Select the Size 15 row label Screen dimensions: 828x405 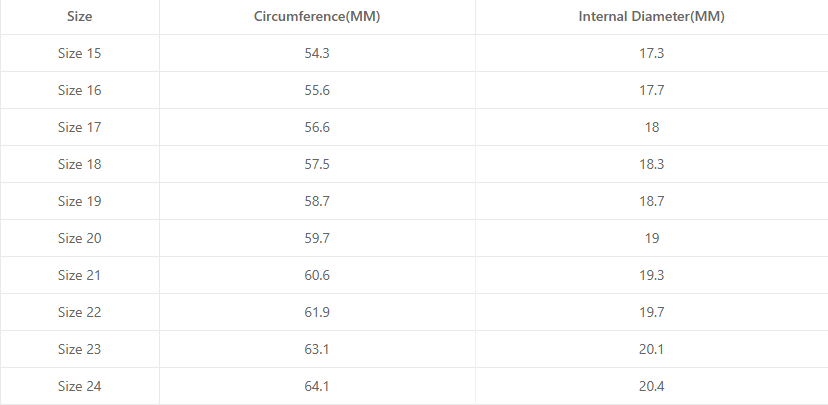tap(79, 53)
